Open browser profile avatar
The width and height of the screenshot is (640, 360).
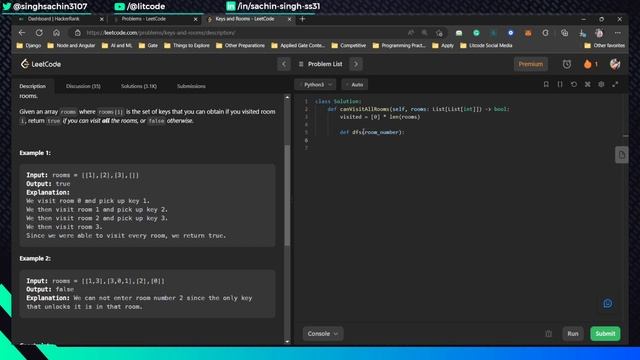[599, 33]
